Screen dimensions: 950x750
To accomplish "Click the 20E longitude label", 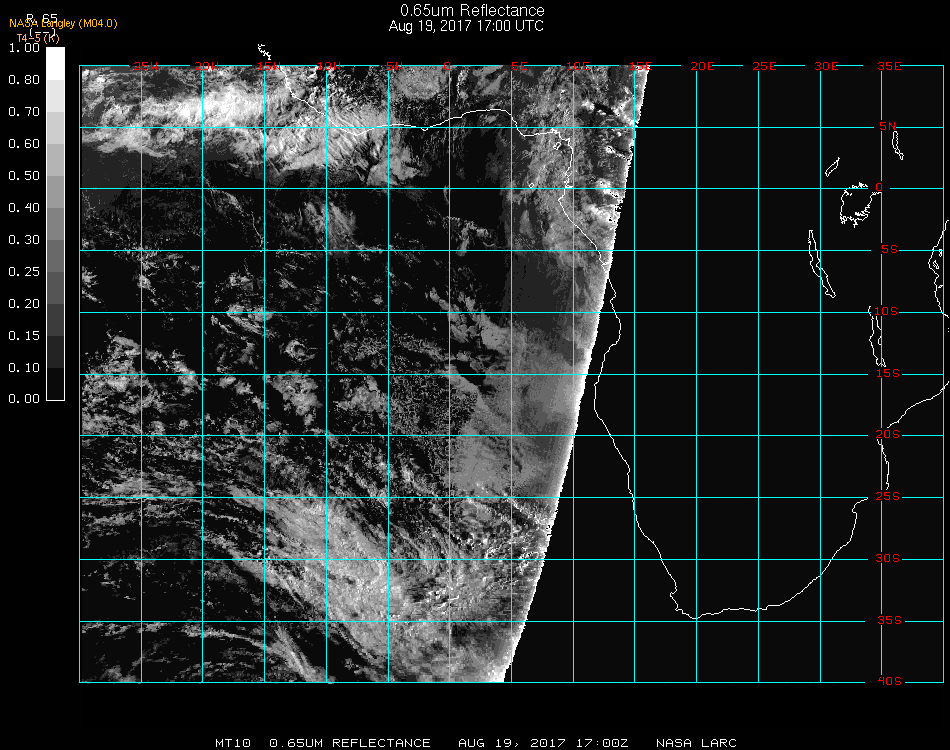I will click(702, 66).
